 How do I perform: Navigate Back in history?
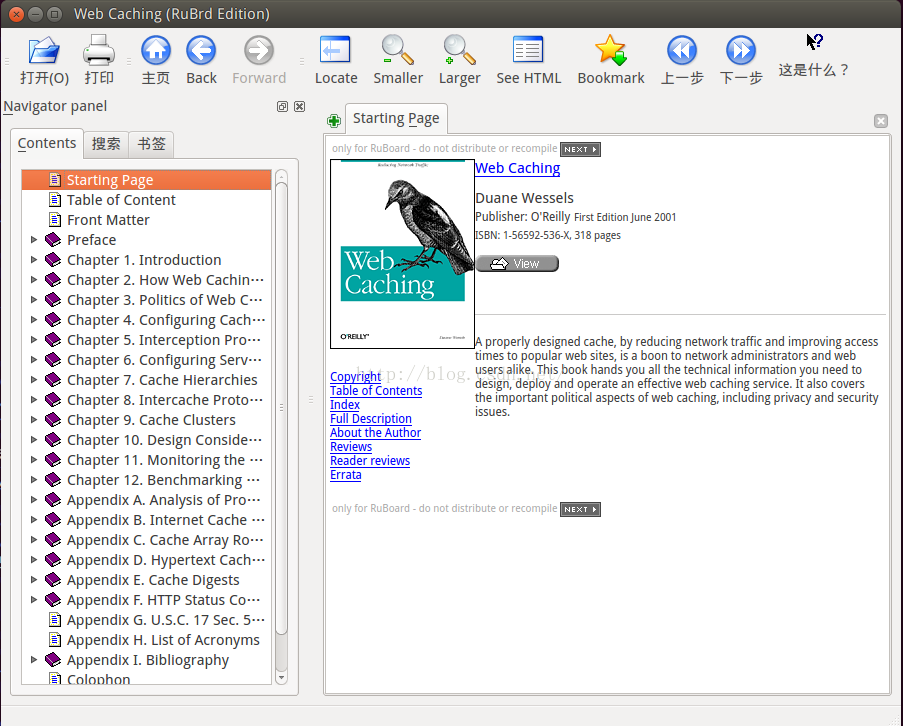point(201,60)
